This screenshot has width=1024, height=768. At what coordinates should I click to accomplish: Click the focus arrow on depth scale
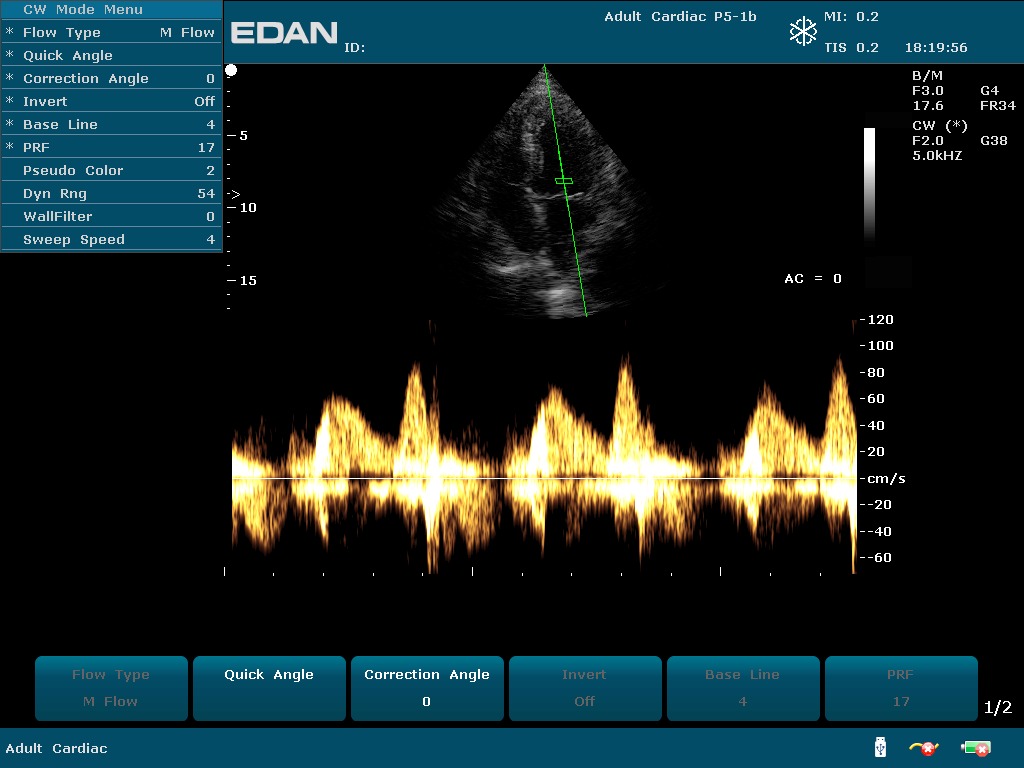233,193
